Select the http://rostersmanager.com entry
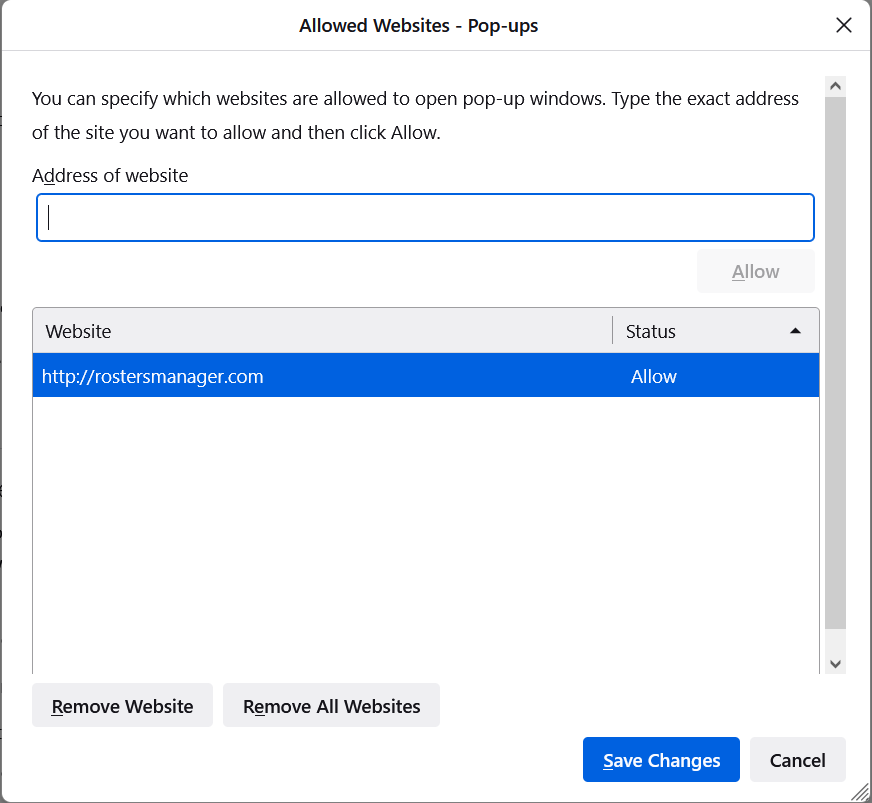 (153, 376)
